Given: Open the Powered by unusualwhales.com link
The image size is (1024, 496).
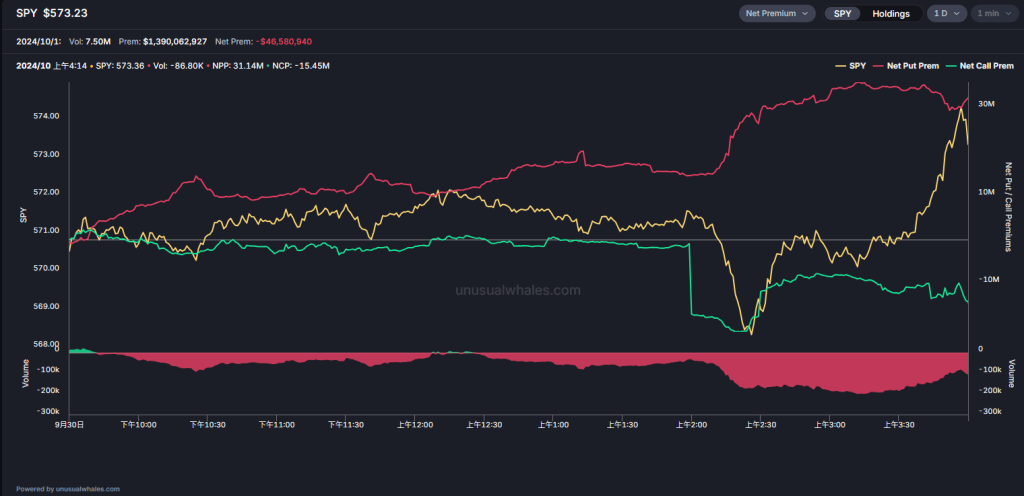Looking at the screenshot, I should 69,489.
